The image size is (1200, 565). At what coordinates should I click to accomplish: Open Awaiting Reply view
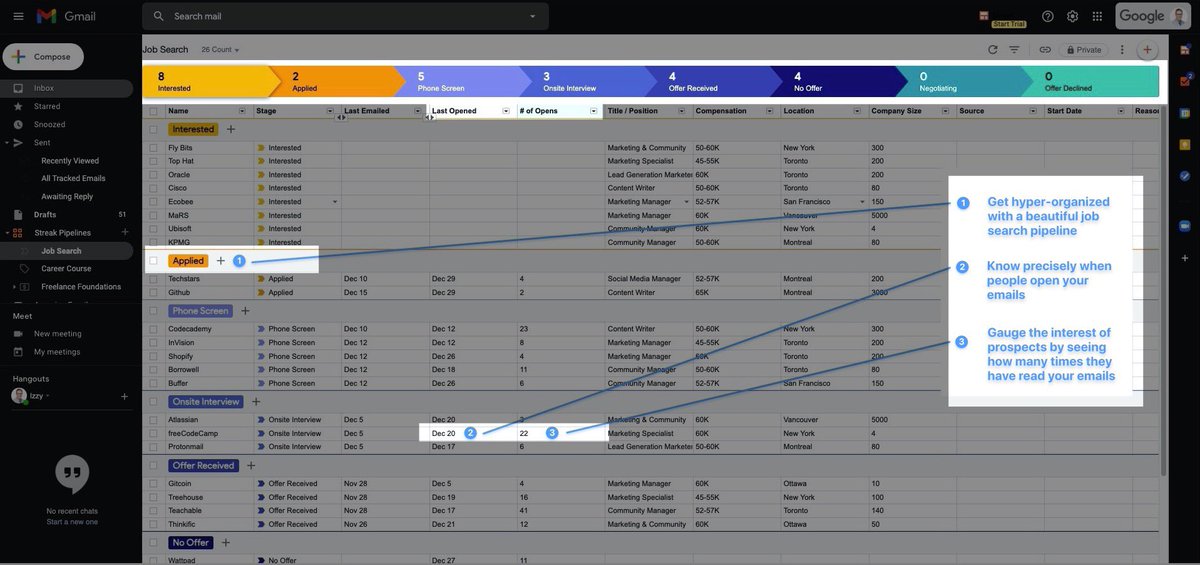click(x=67, y=197)
